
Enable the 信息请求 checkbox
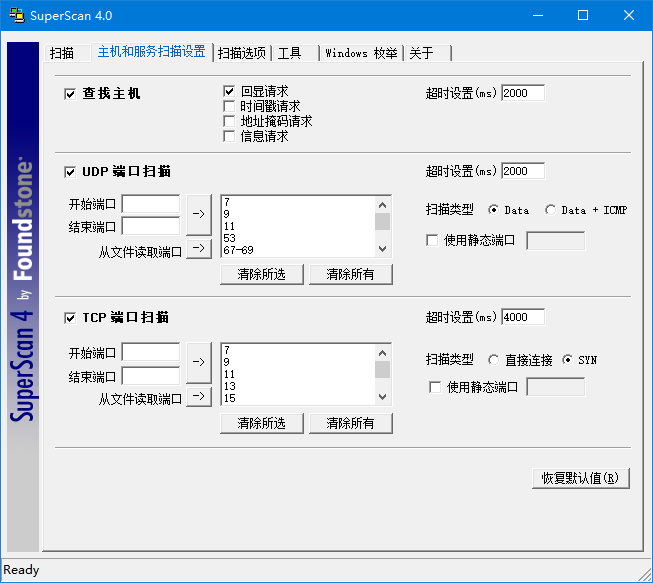point(229,136)
